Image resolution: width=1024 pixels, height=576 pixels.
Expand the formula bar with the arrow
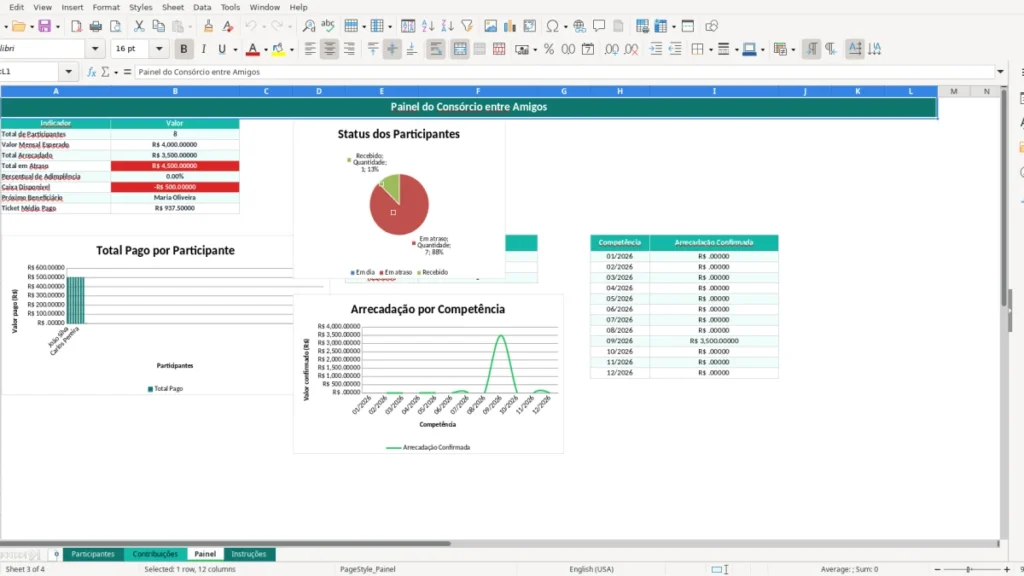point(1000,72)
